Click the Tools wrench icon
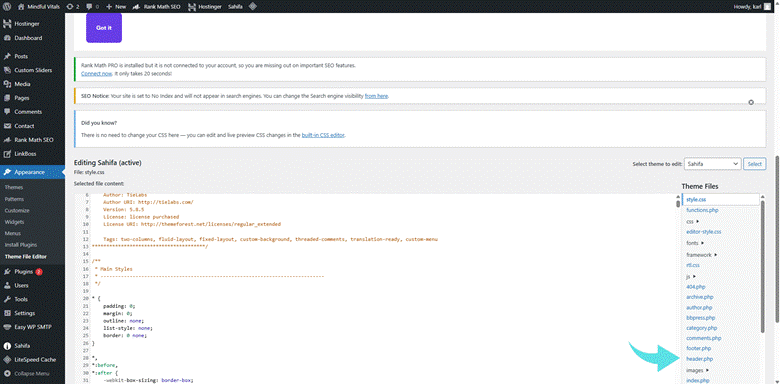 point(7,299)
